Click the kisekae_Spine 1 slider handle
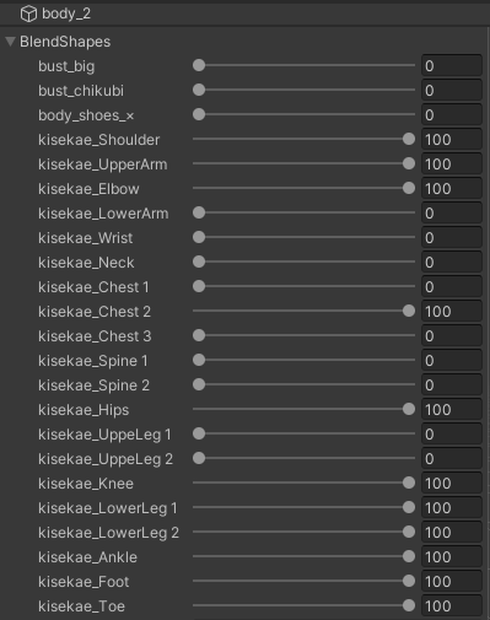 coord(199,360)
